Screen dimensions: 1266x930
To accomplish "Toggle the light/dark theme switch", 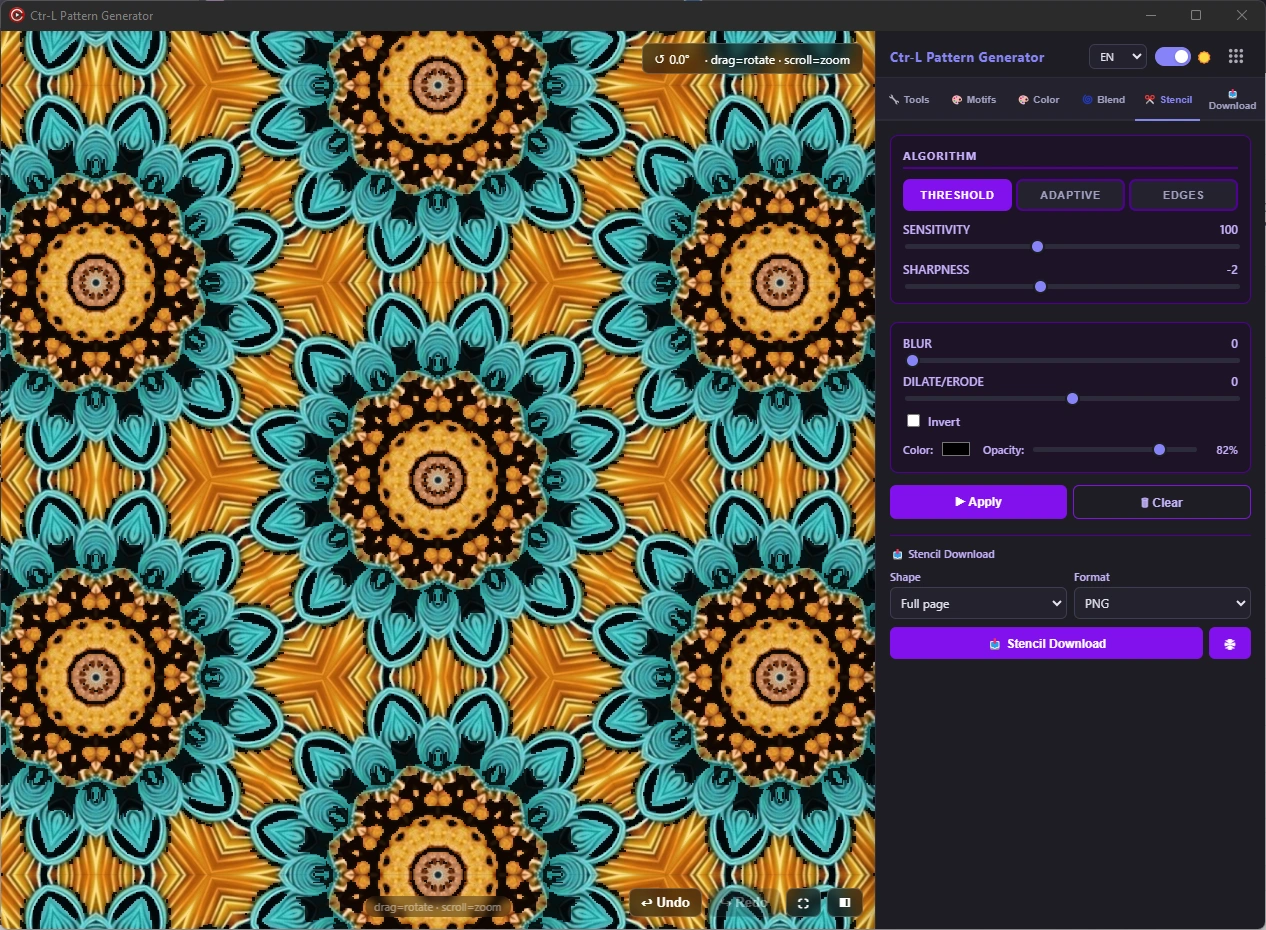I will pyautogui.click(x=1173, y=57).
